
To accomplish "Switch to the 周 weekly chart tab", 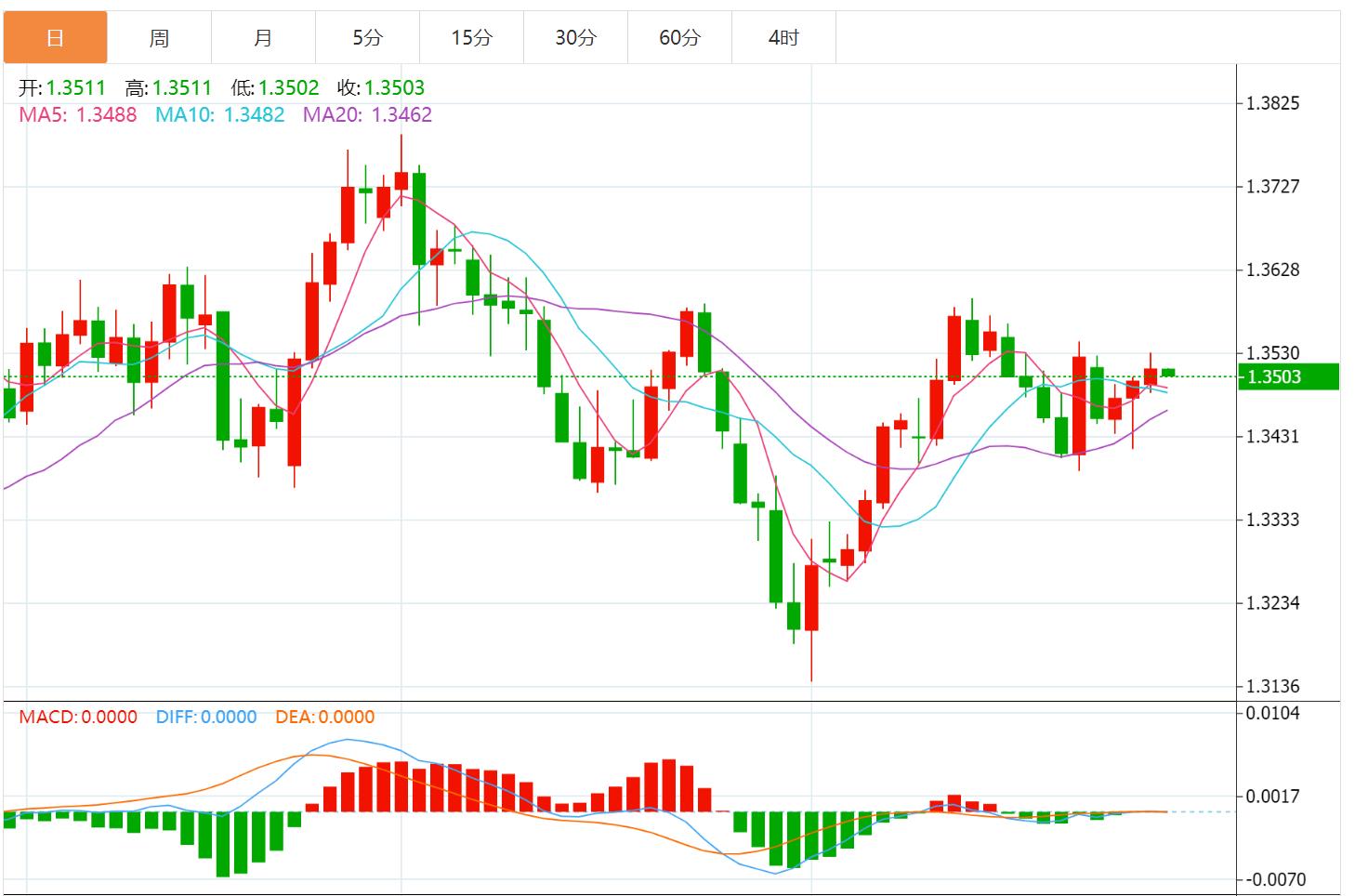I will point(159,37).
